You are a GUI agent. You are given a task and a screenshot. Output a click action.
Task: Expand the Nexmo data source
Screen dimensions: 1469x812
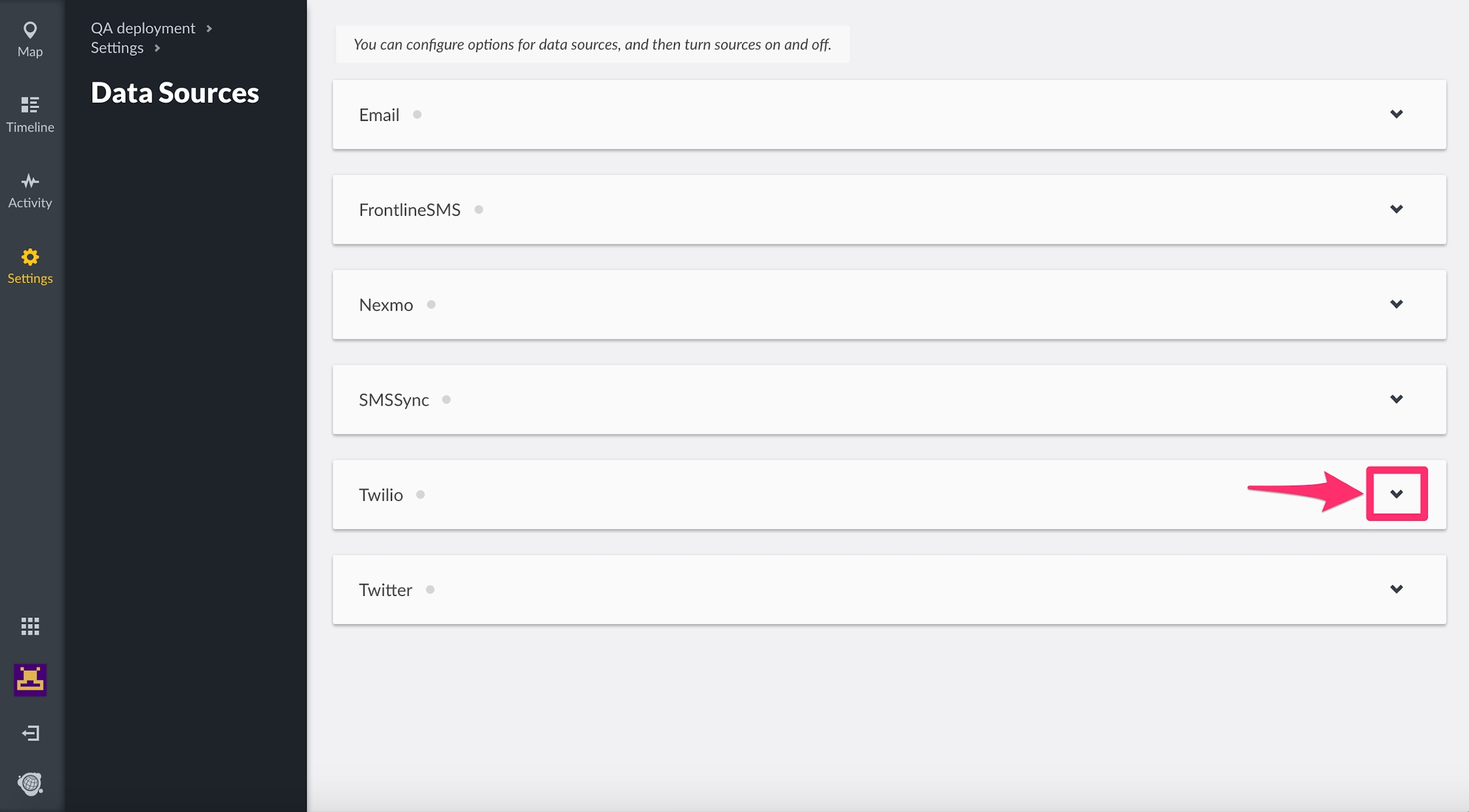pos(1396,304)
